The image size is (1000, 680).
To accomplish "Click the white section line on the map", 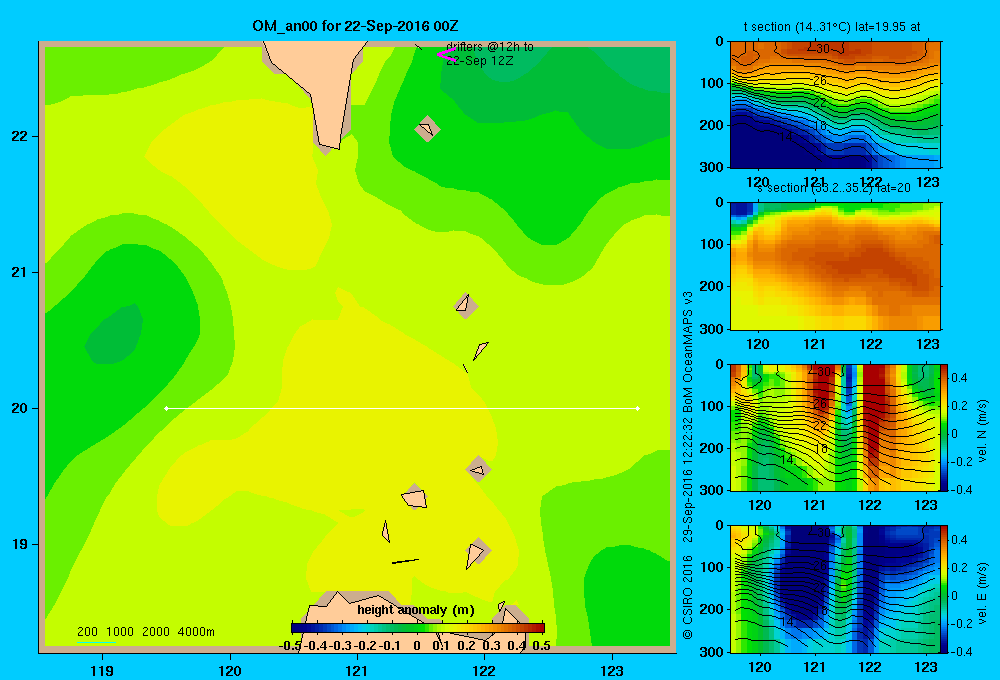I will click(402, 408).
